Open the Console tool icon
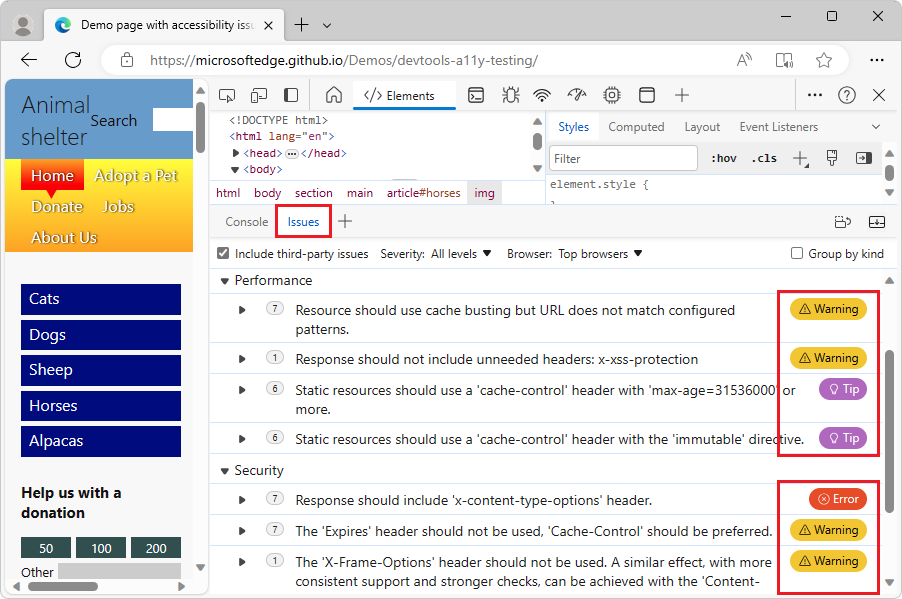Screen dimensions: 902x599 tap(476, 94)
